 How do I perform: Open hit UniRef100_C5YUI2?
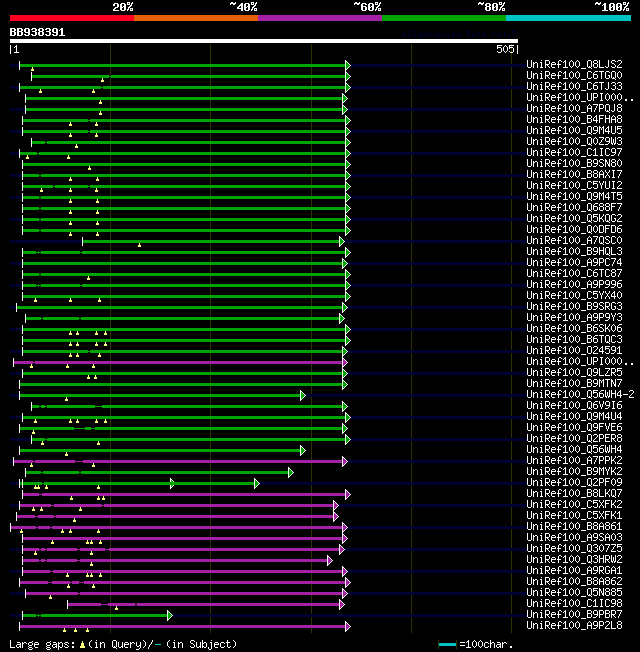(x=574, y=185)
